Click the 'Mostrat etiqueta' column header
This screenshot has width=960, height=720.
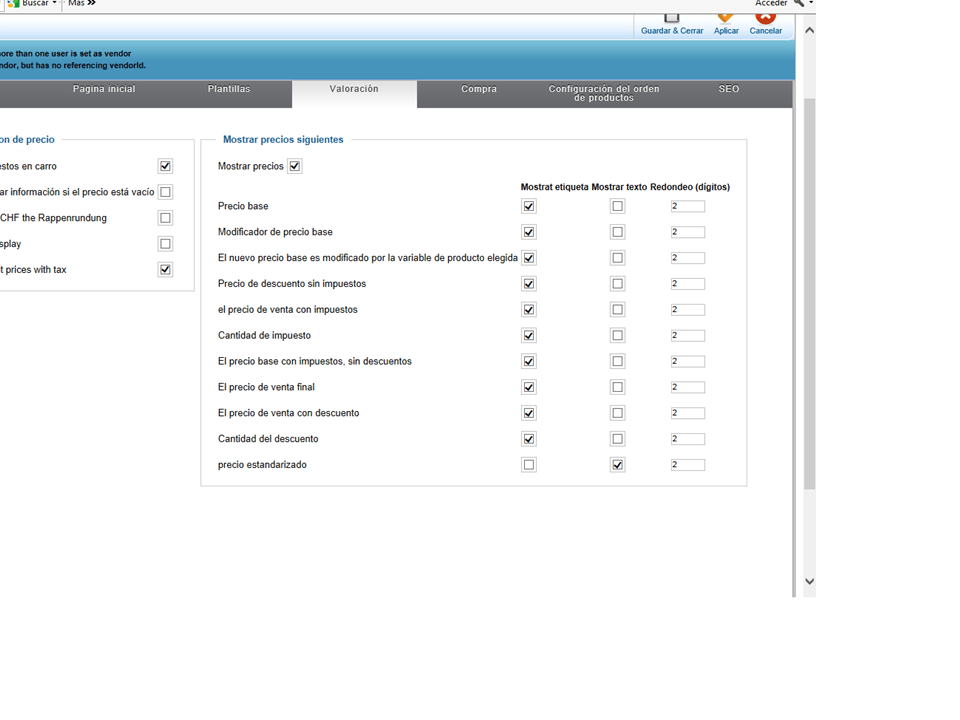pos(554,187)
